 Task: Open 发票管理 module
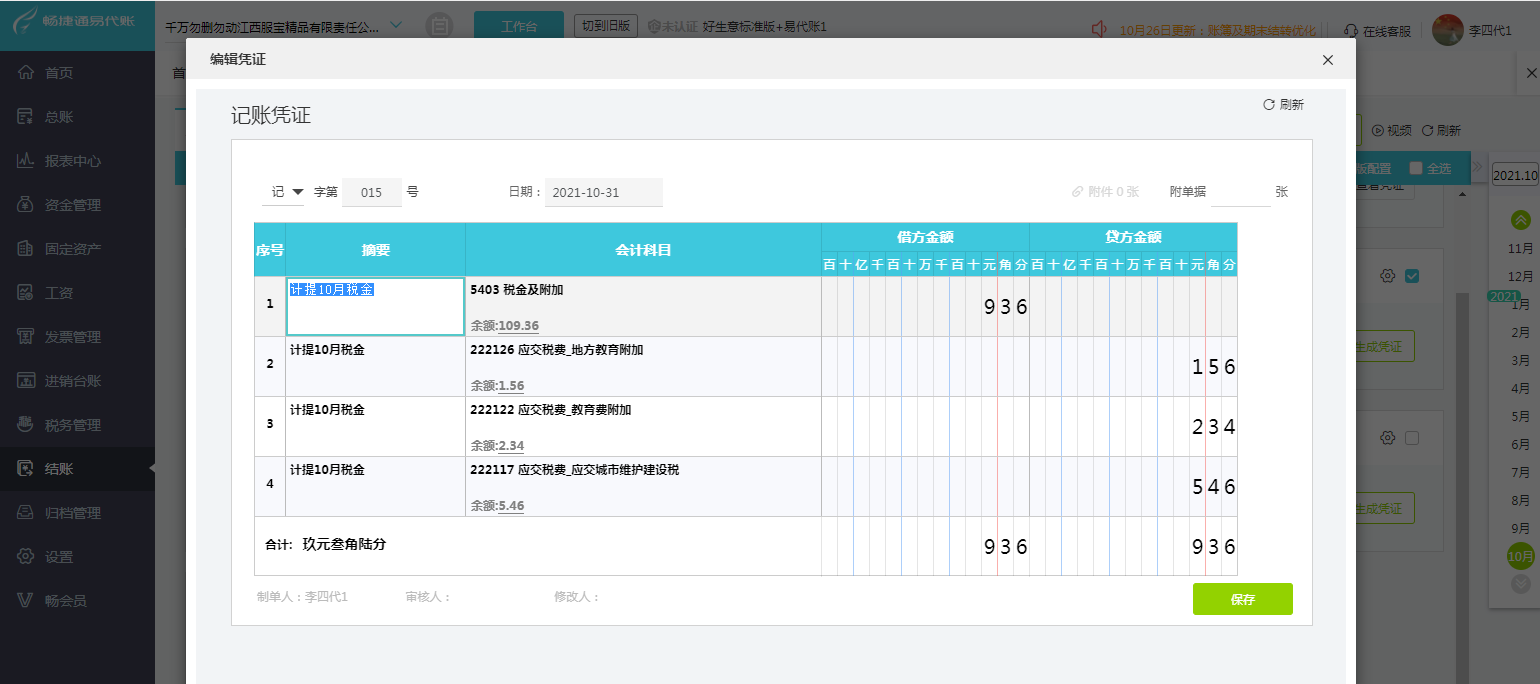pyautogui.click(x=77, y=337)
